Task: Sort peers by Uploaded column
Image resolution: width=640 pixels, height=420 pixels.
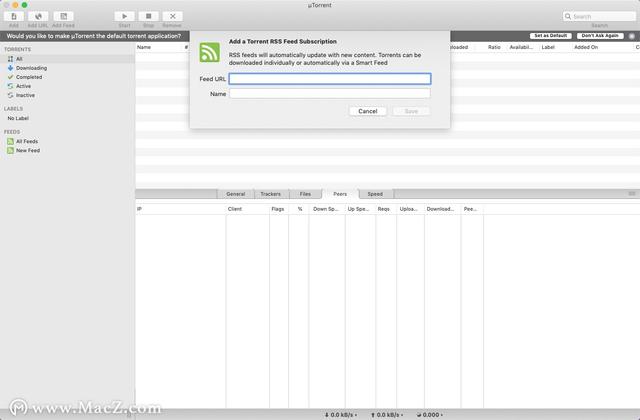Action: pyautogui.click(x=410, y=209)
